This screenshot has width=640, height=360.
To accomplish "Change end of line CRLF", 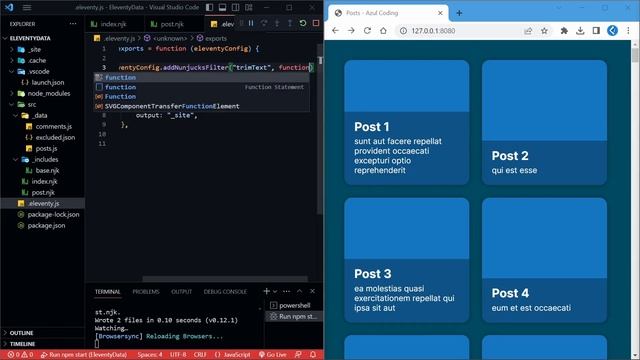I will pyautogui.click(x=200, y=355).
